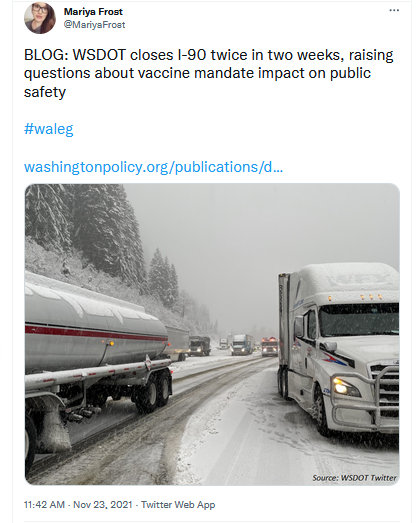The width and height of the screenshot is (416, 523).
Task: Open the #waleg hashtag
Action: pos(49,129)
